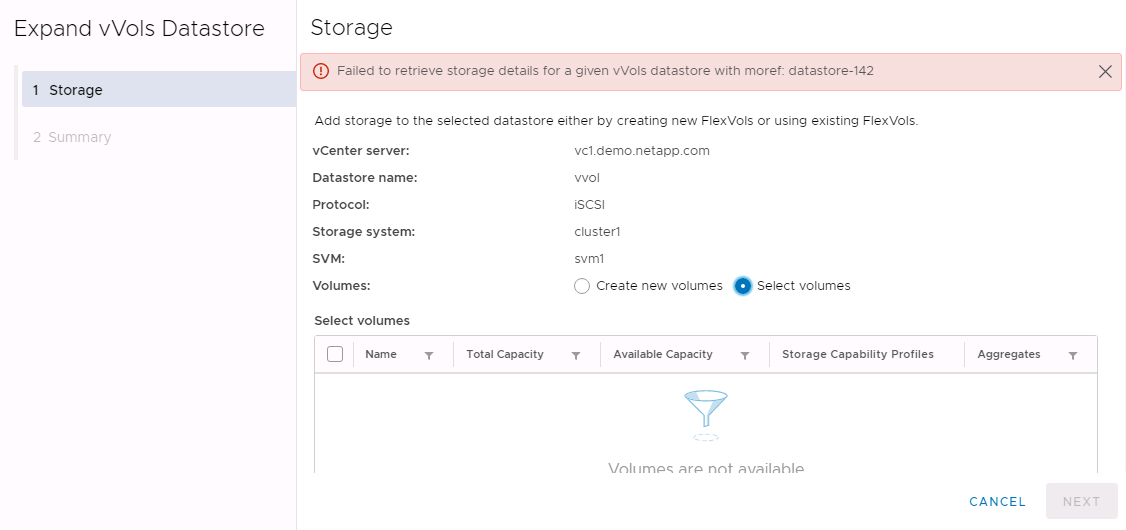Click the Total Capacity filter icon
Viewport: 1126px width, 530px height.
pyautogui.click(x=576, y=355)
